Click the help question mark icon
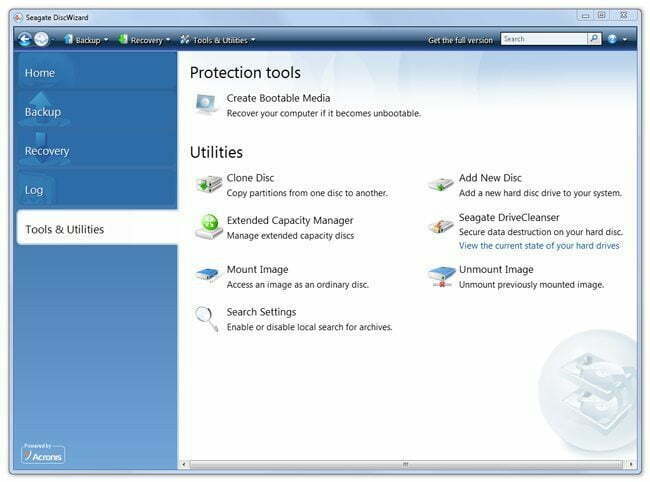The height and width of the screenshot is (482, 650). [x=612, y=39]
